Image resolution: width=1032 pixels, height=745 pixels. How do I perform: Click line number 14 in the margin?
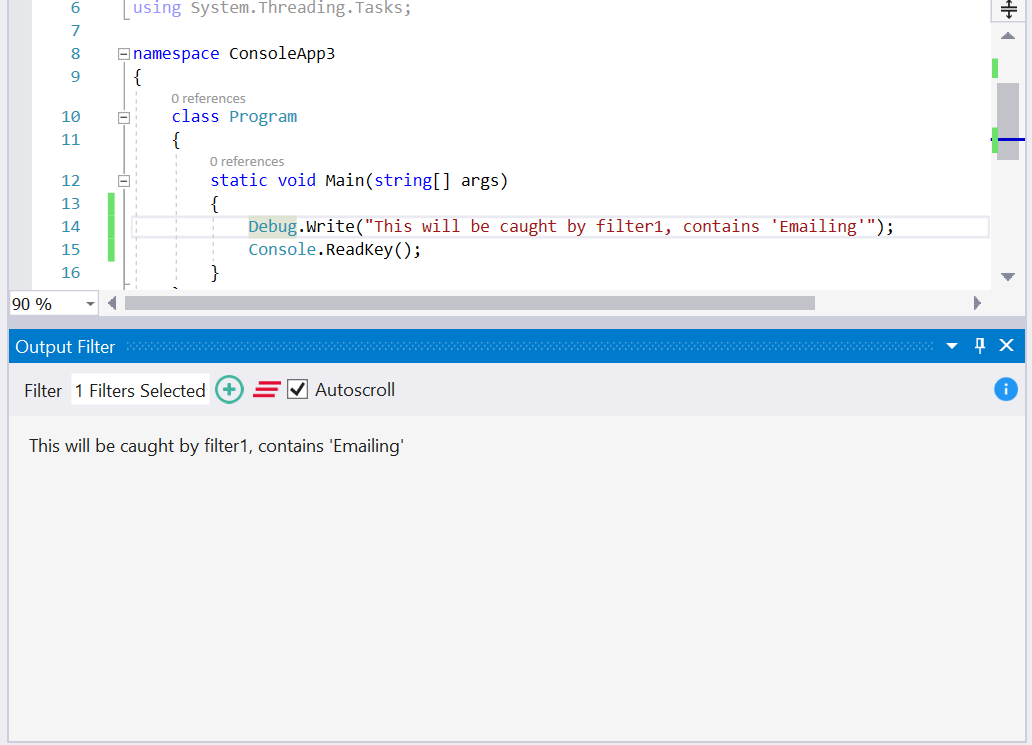pyautogui.click(x=70, y=226)
